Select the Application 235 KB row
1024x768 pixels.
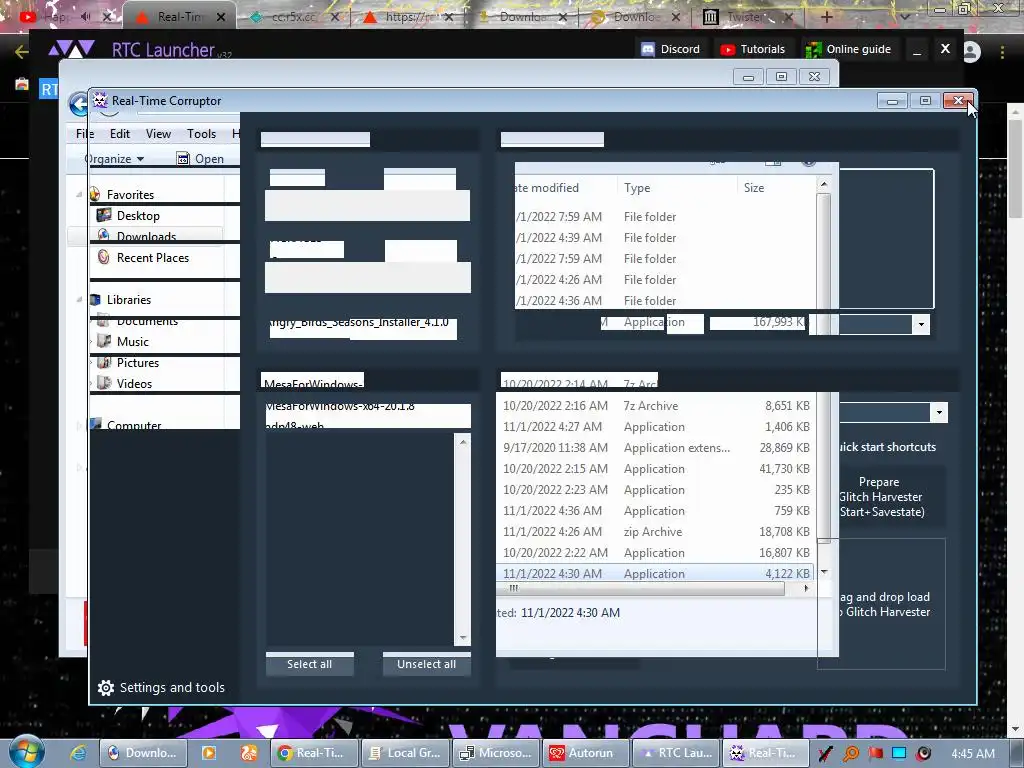[x=655, y=489]
